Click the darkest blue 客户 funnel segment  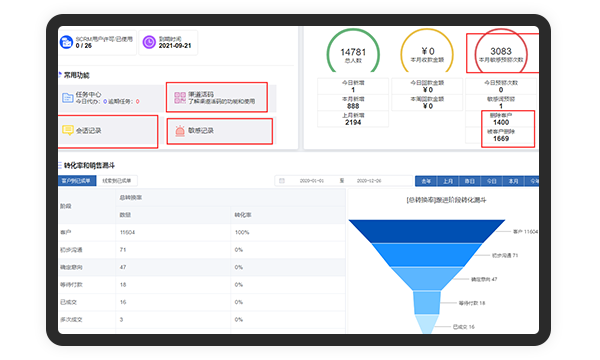427,231
